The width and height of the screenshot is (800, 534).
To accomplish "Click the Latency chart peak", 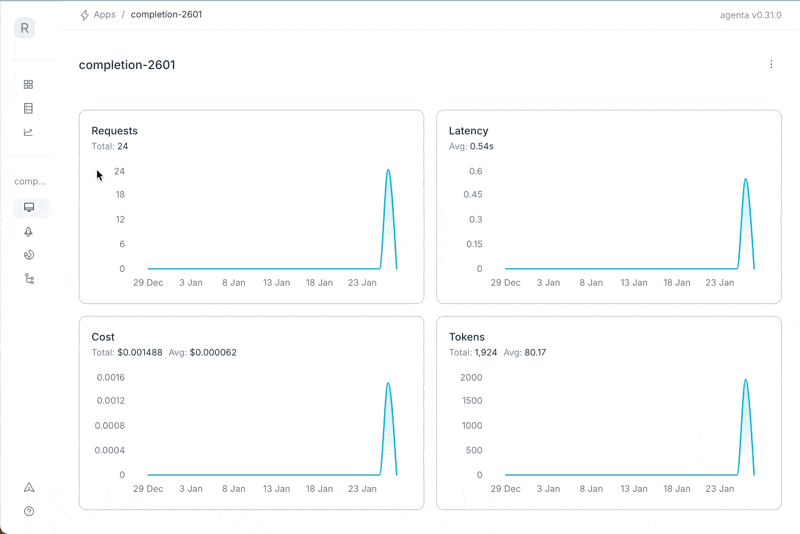I will point(745,180).
